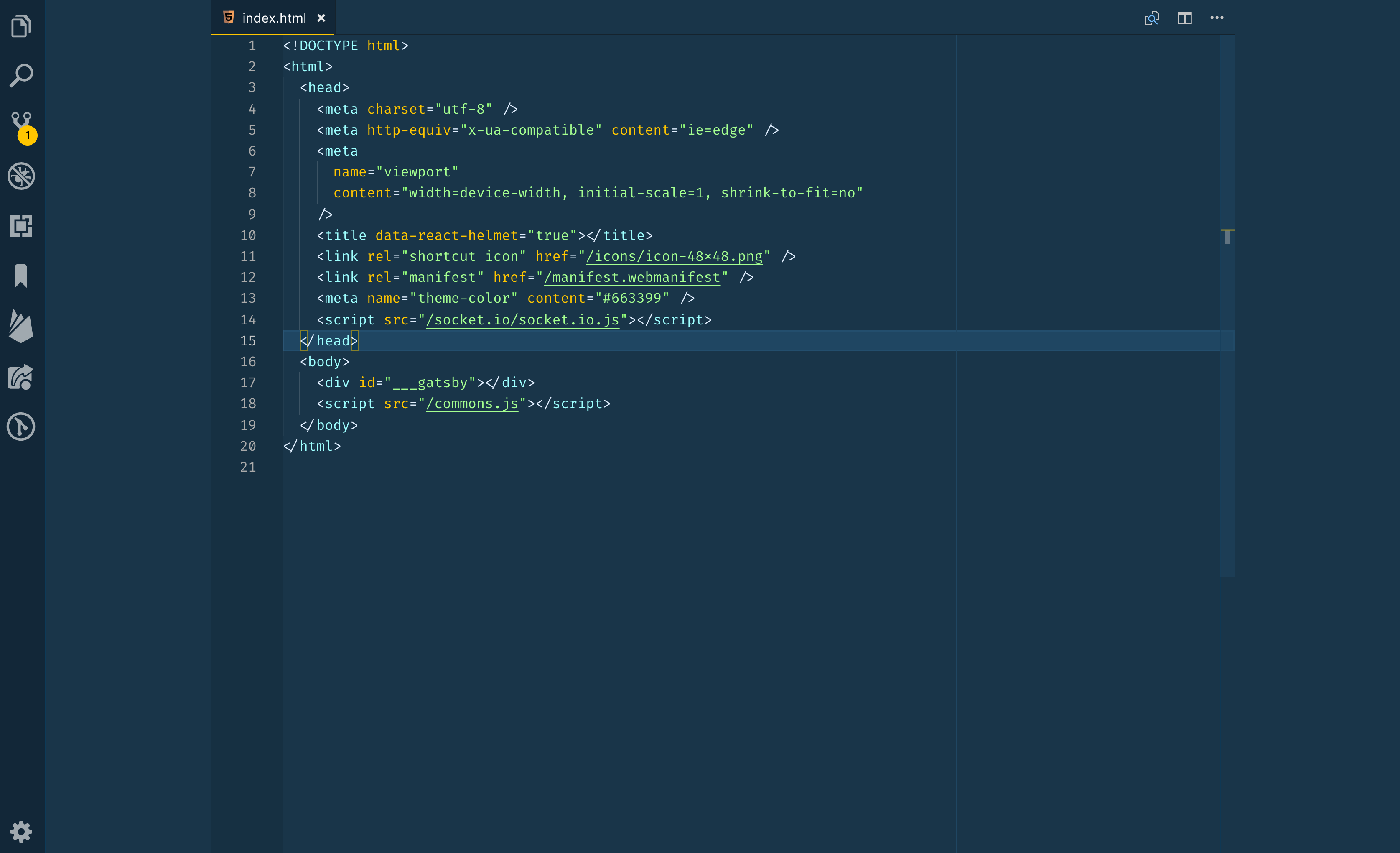The width and height of the screenshot is (1400, 853).
Task: Click the Split Editor icon
Action: (x=1185, y=18)
